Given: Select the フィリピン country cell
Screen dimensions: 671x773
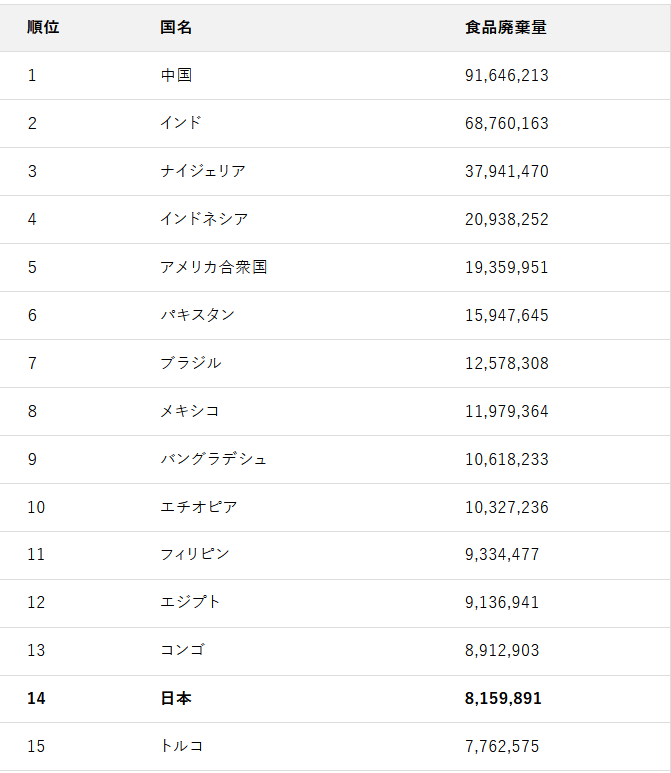Looking at the screenshot, I should (x=195, y=554).
